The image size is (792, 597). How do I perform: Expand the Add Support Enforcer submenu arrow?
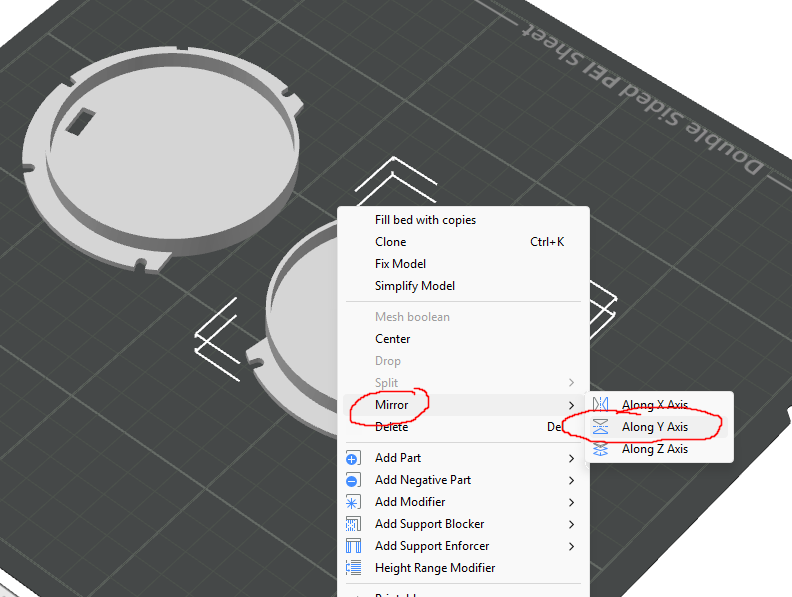point(571,546)
